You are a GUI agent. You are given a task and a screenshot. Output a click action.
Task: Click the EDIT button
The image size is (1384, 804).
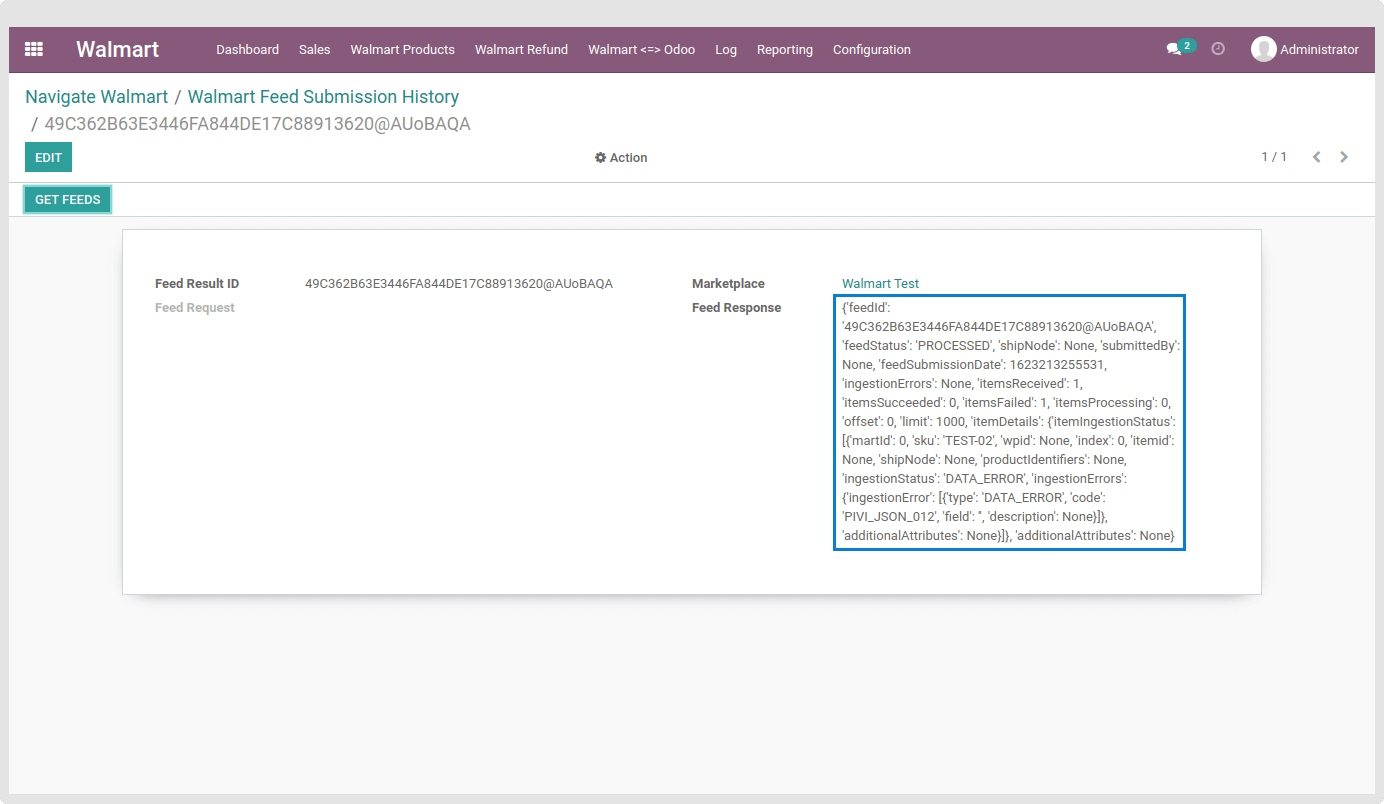(x=48, y=158)
